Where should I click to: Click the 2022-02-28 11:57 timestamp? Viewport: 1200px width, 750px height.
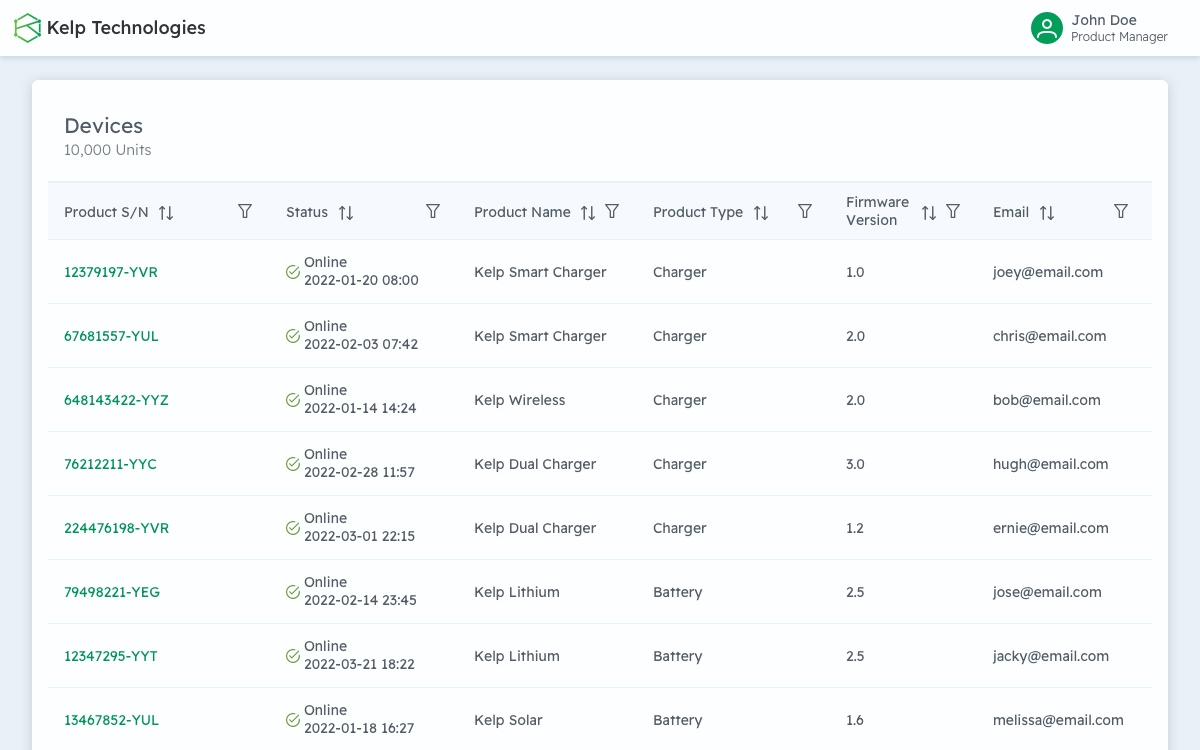[x=359, y=472]
